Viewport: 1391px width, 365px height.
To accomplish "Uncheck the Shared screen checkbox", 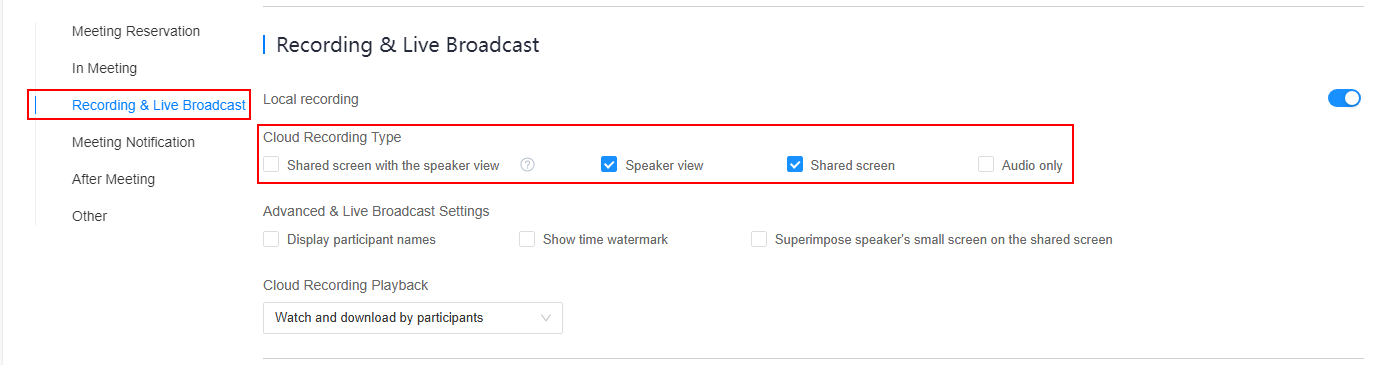I will [795, 165].
